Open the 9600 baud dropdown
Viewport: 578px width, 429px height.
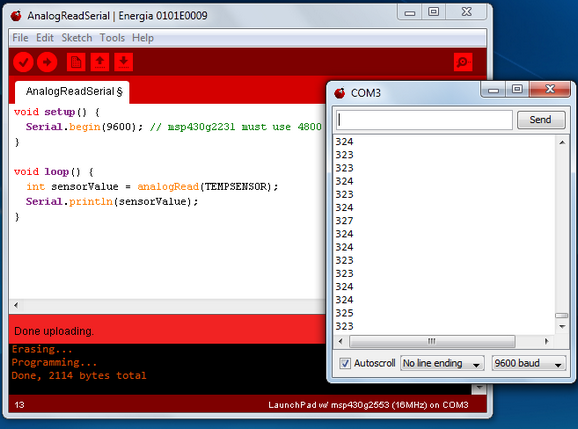tap(529, 363)
